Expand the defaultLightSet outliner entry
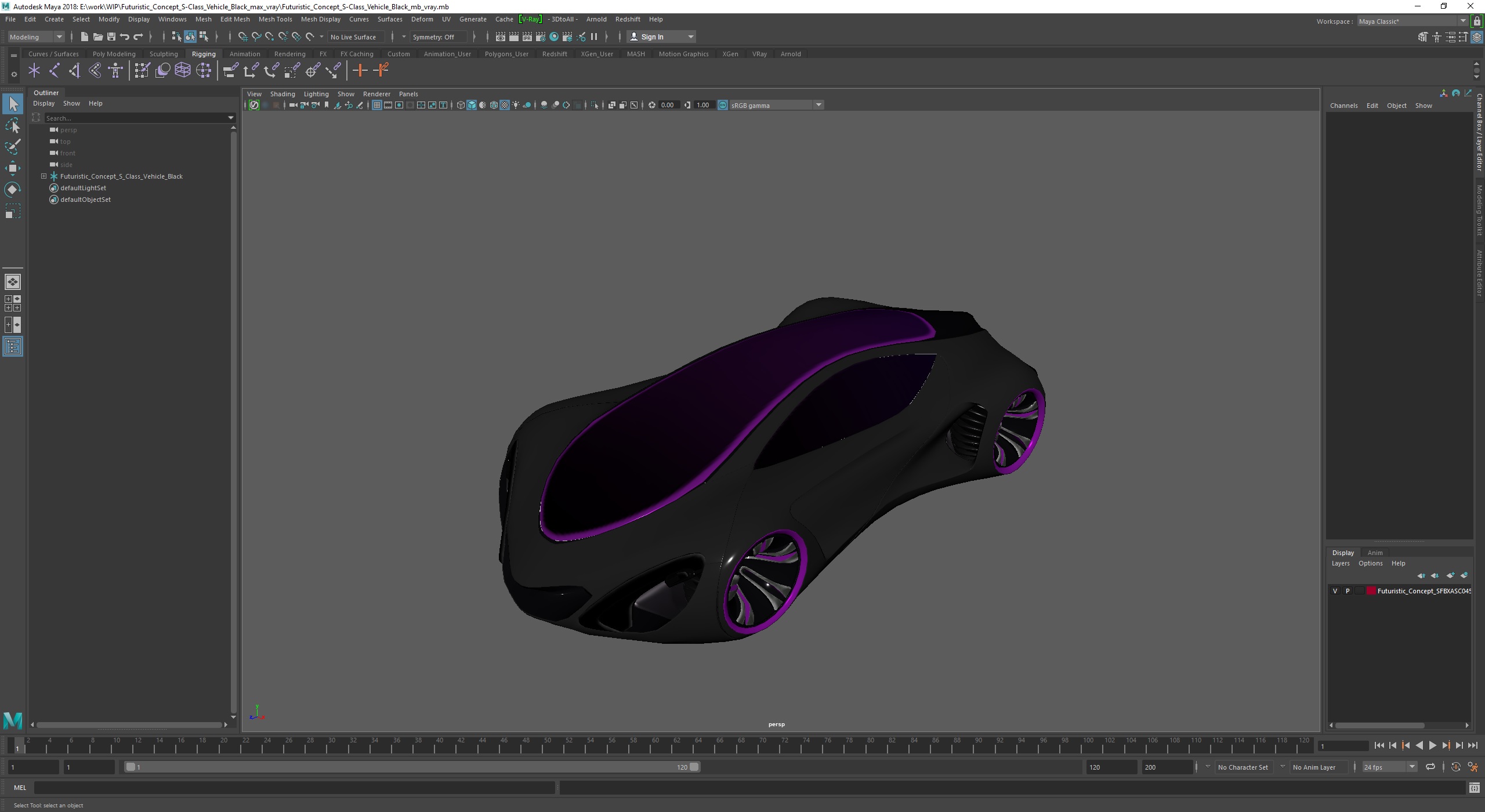The image size is (1485, 812). [43, 188]
